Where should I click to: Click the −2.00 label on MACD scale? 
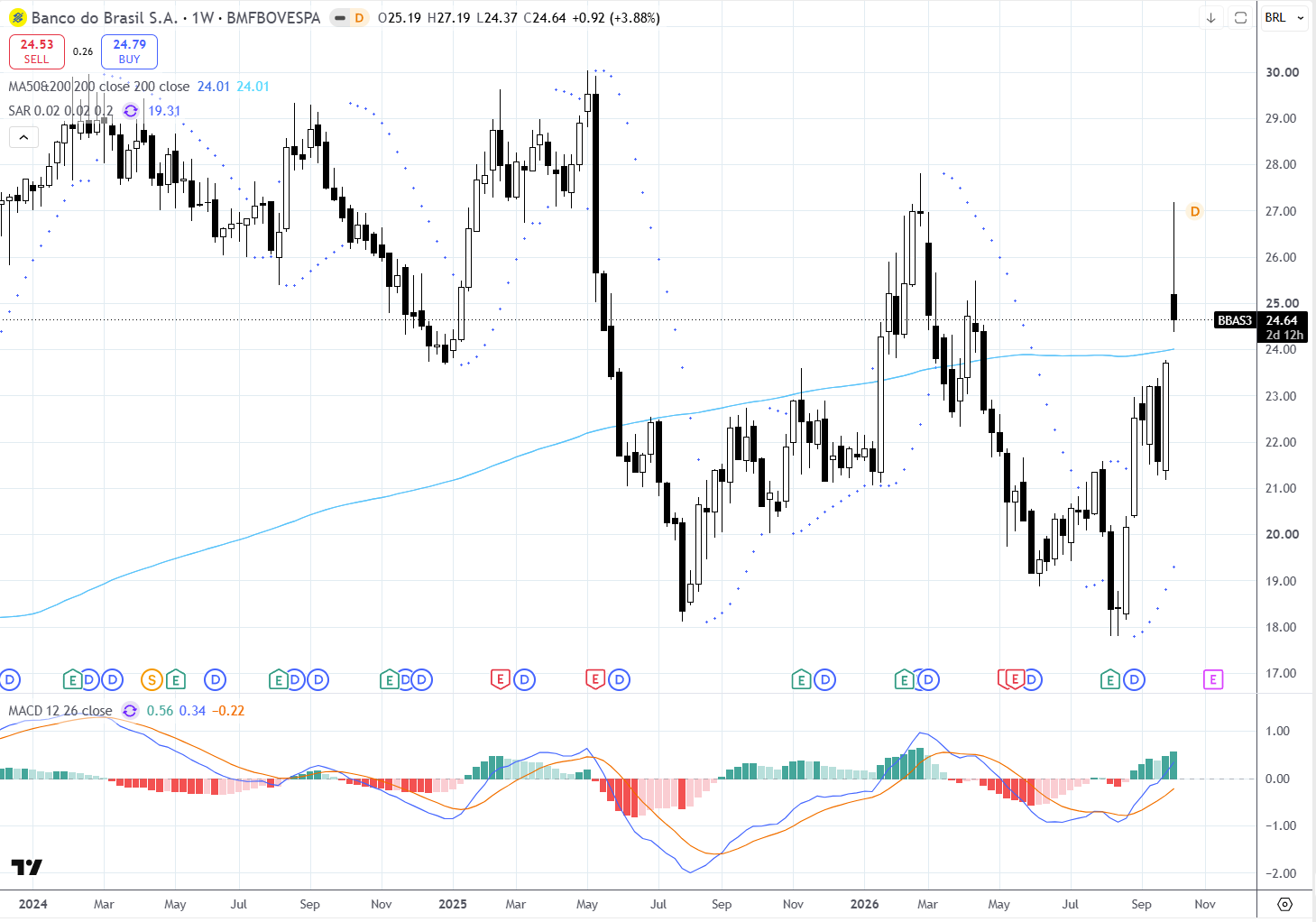[1280, 873]
